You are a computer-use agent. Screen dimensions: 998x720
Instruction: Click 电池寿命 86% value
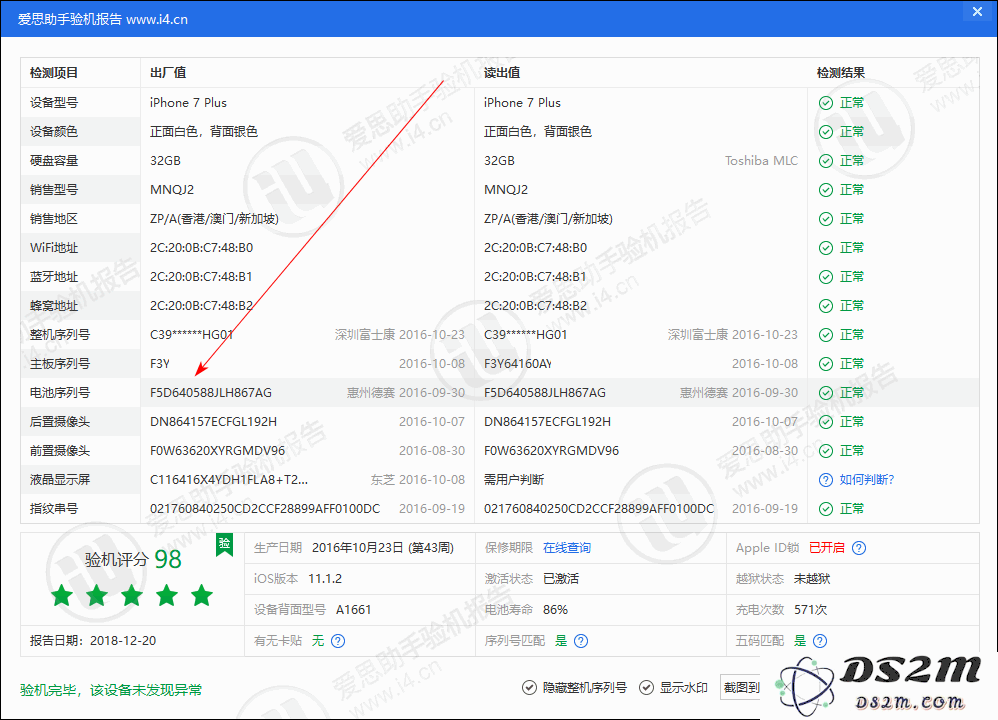pyautogui.click(x=555, y=610)
